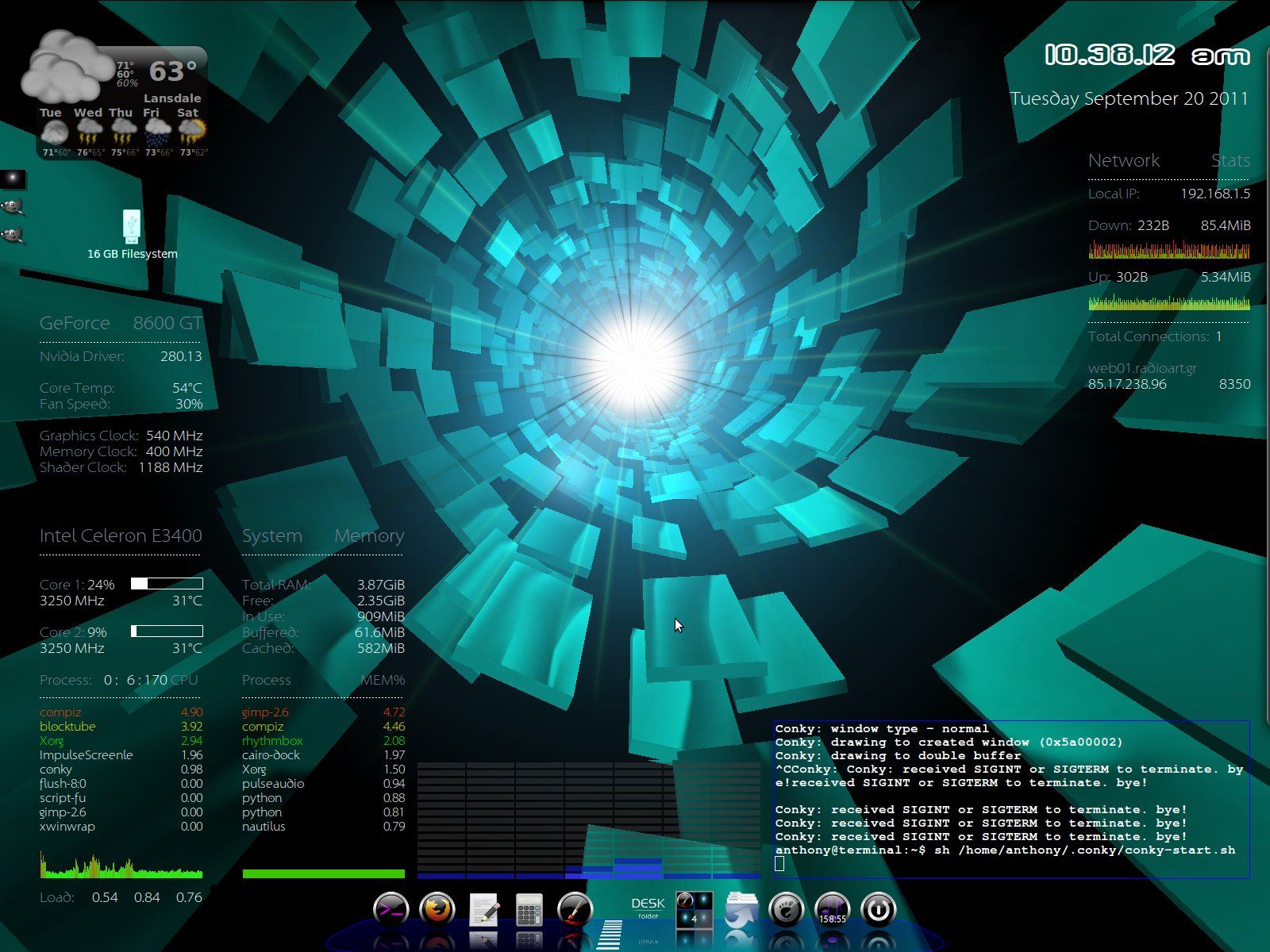Open the DESK folder stack in the dock

648,909
